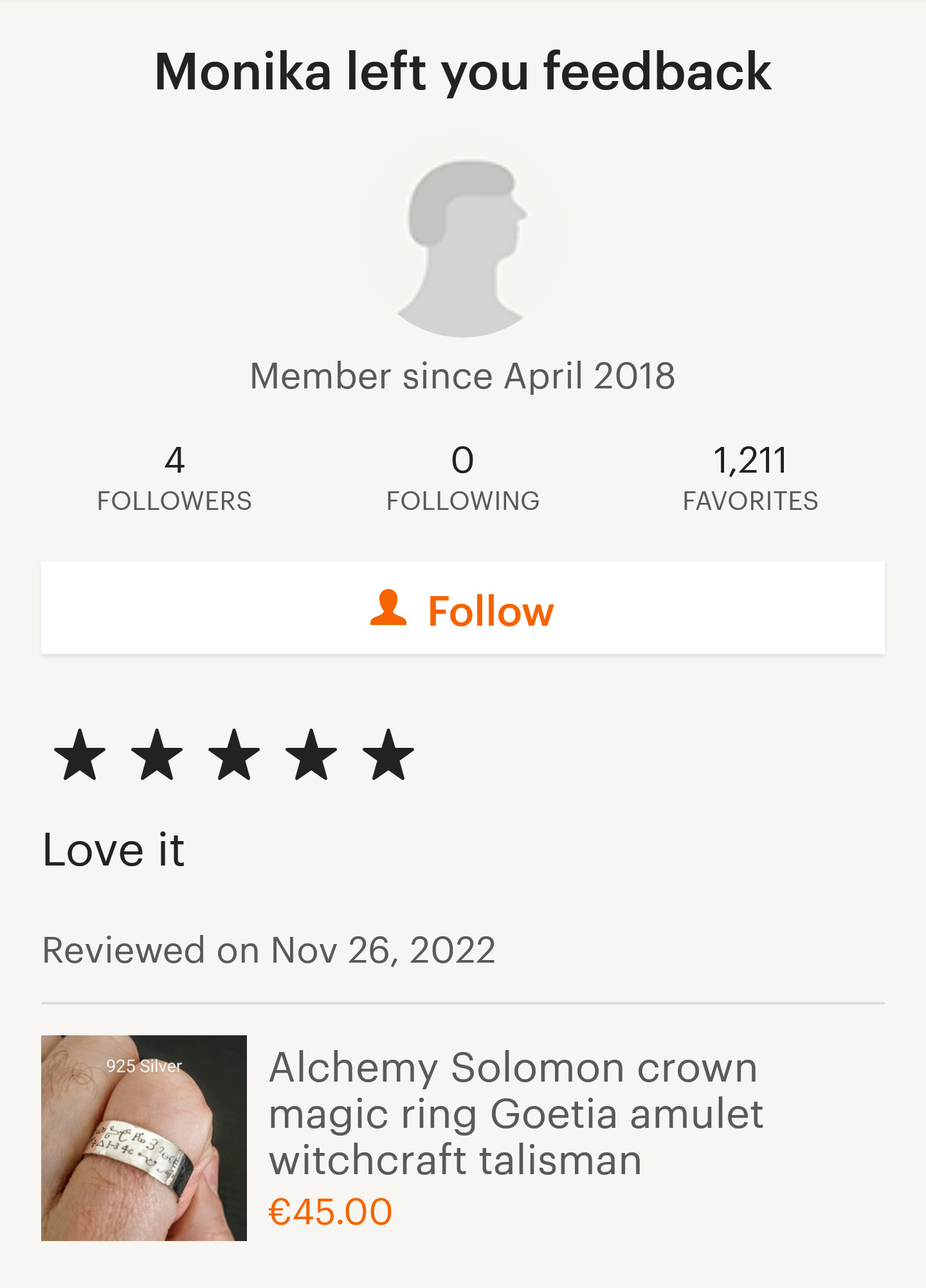Select the third rating star
The height and width of the screenshot is (1288, 926).
click(234, 754)
